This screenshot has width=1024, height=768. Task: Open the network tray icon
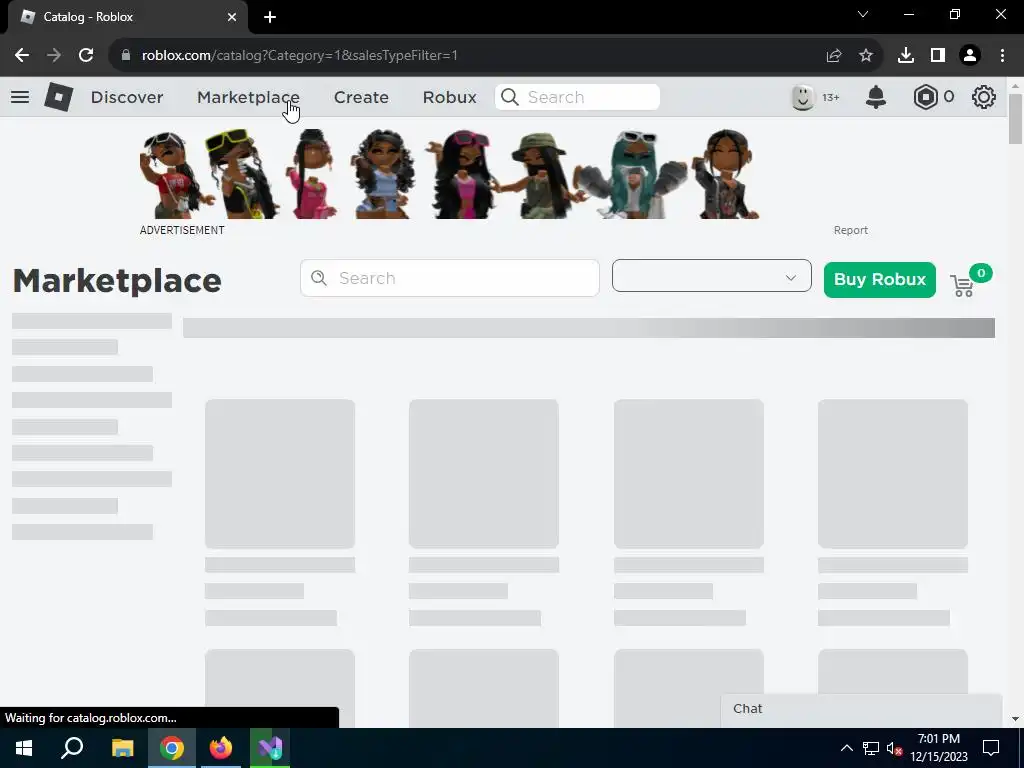click(x=871, y=748)
